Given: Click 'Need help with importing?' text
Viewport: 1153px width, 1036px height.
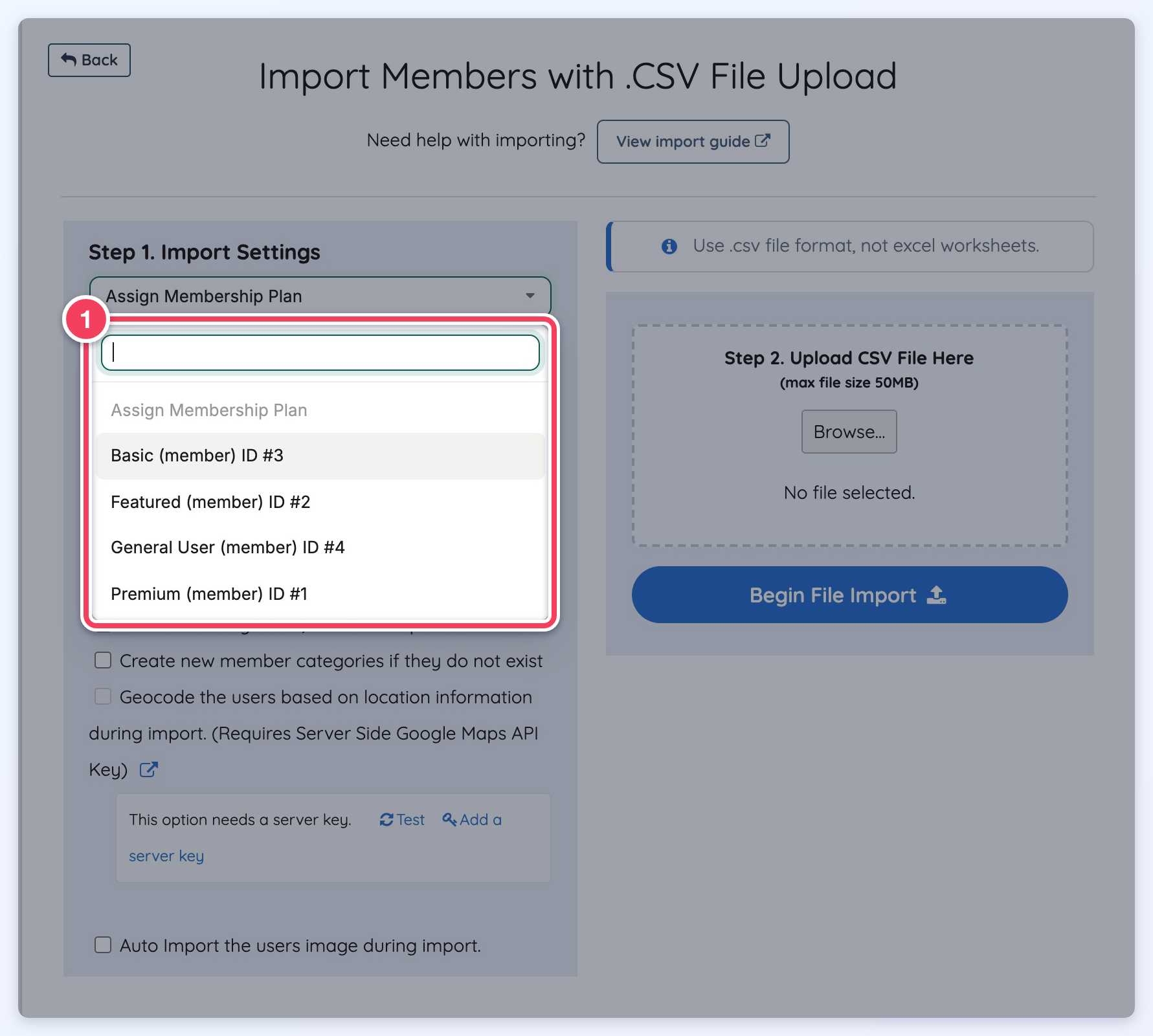Looking at the screenshot, I should pyautogui.click(x=476, y=140).
